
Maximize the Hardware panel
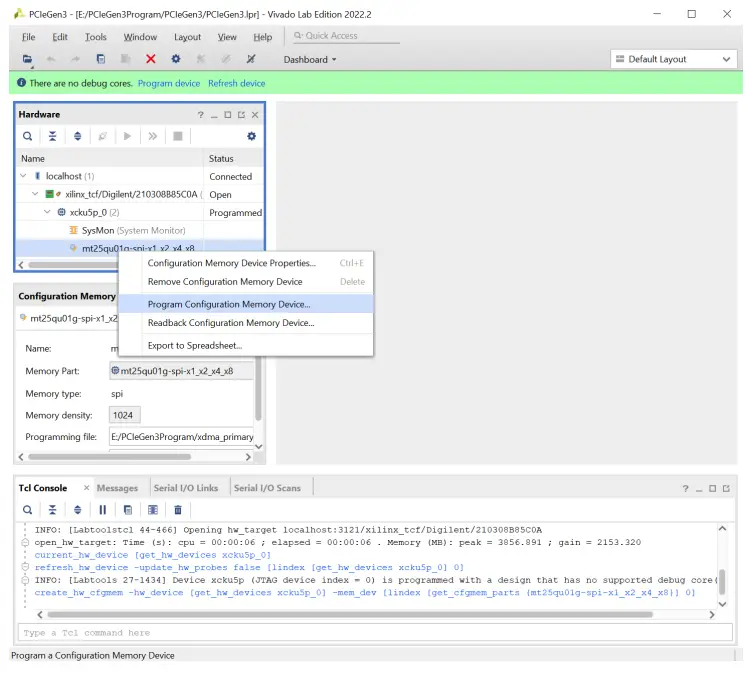tap(228, 115)
